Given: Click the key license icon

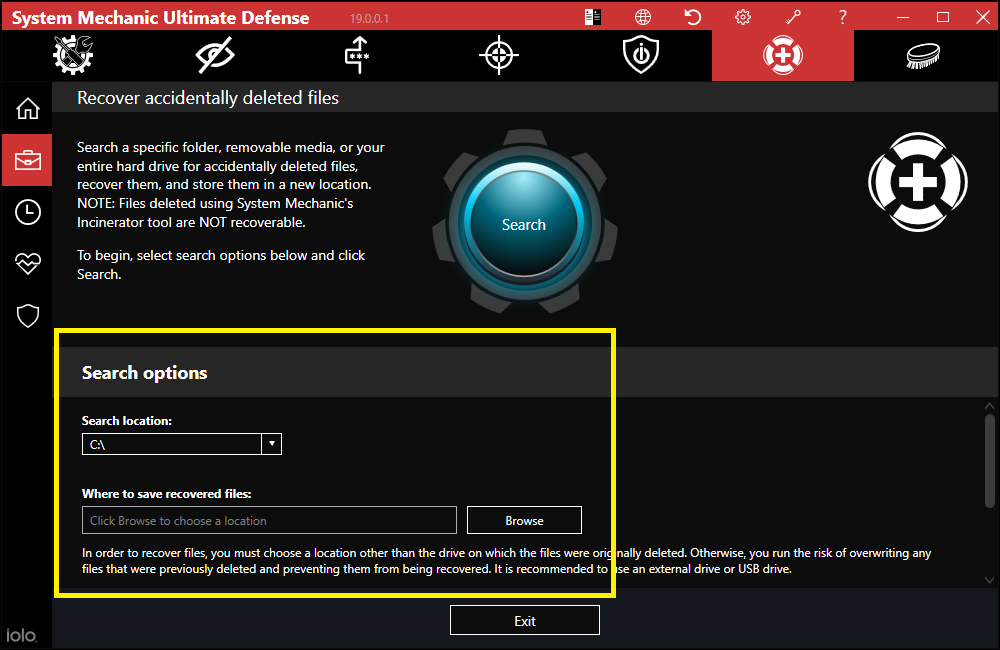Looking at the screenshot, I should 793,17.
